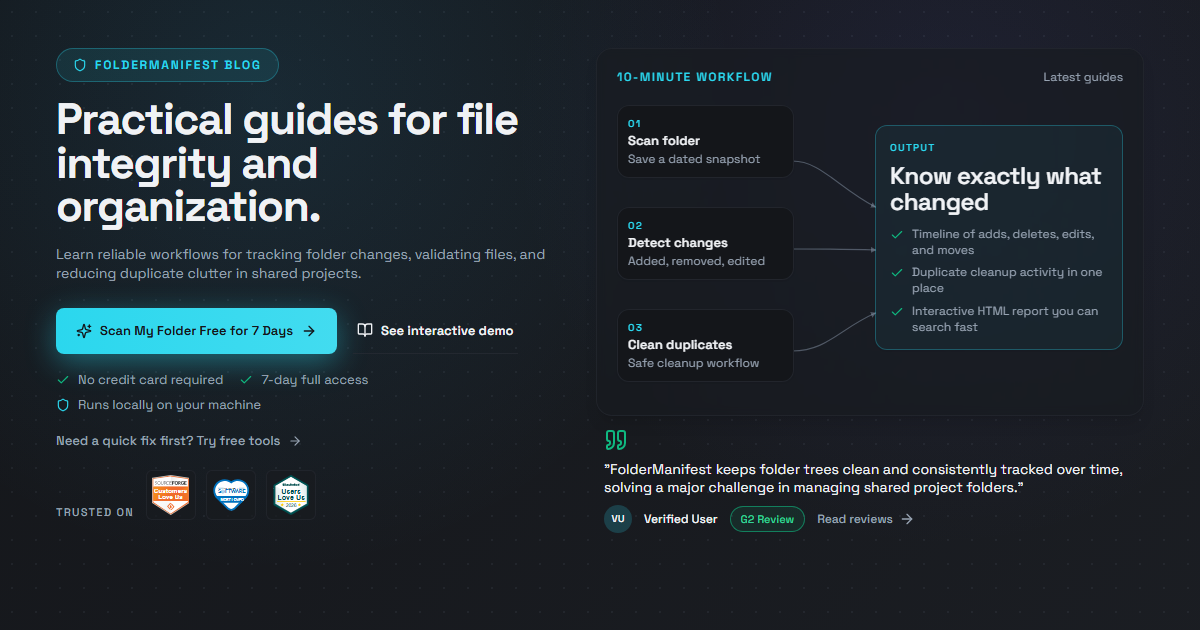Image resolution: width=1200 pixels, height=630 pixels.
Task: Click the checkmark next to No credit card required
Action: (x=63, y=380)
